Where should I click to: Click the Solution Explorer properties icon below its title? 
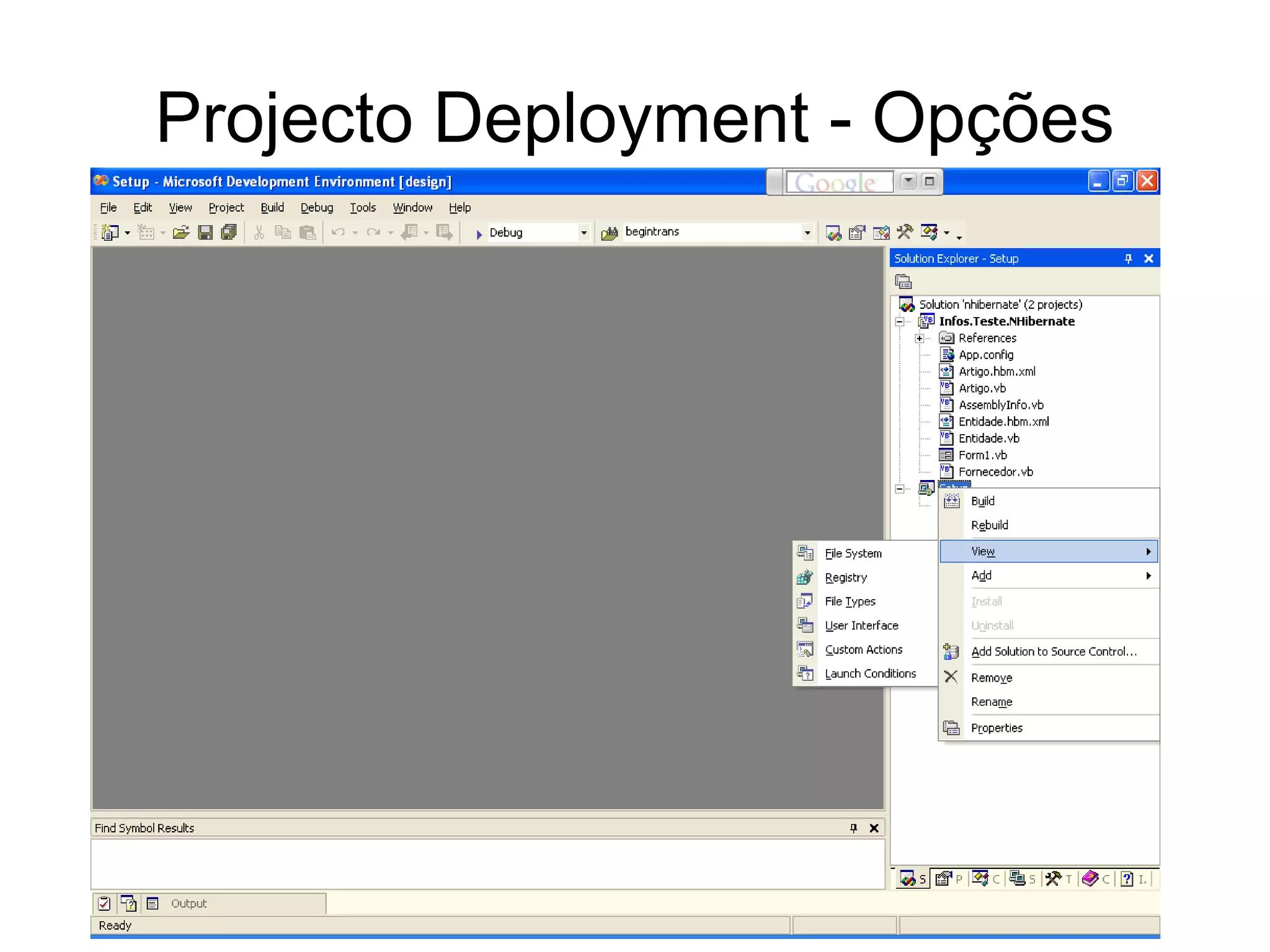click(904, 282)
